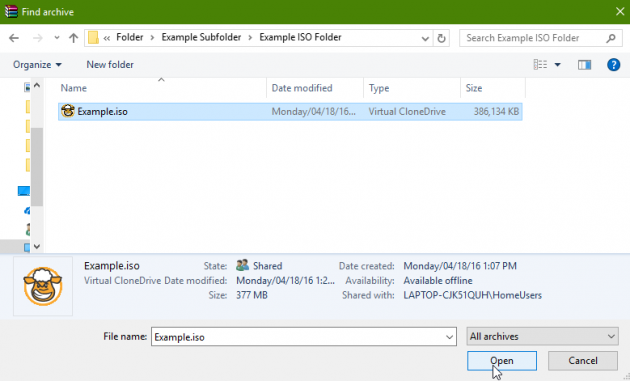Go back with the left arrow button

14,38
